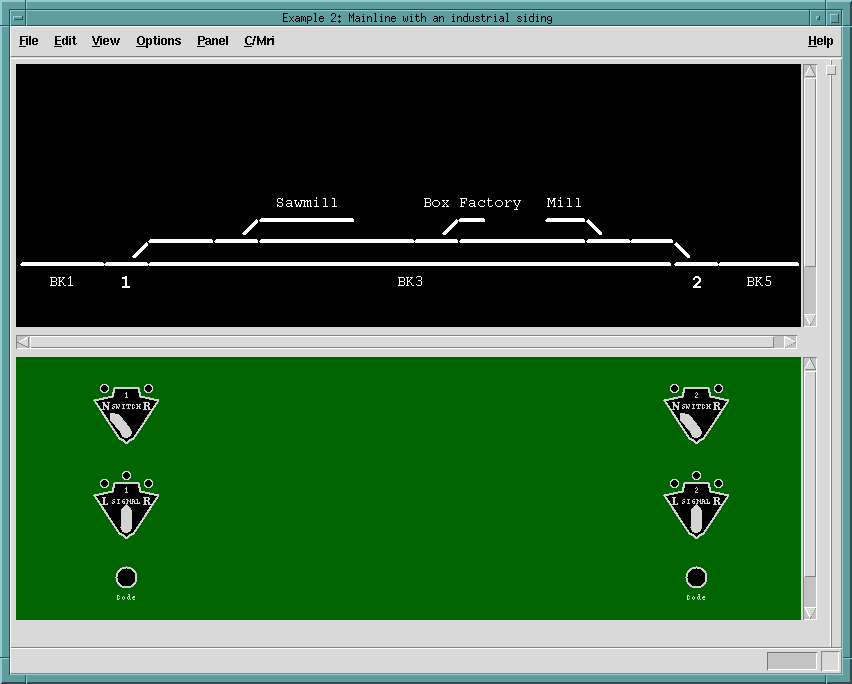Click turnout number 1 label
Screen dimensions: 852x684
(126, 282)
